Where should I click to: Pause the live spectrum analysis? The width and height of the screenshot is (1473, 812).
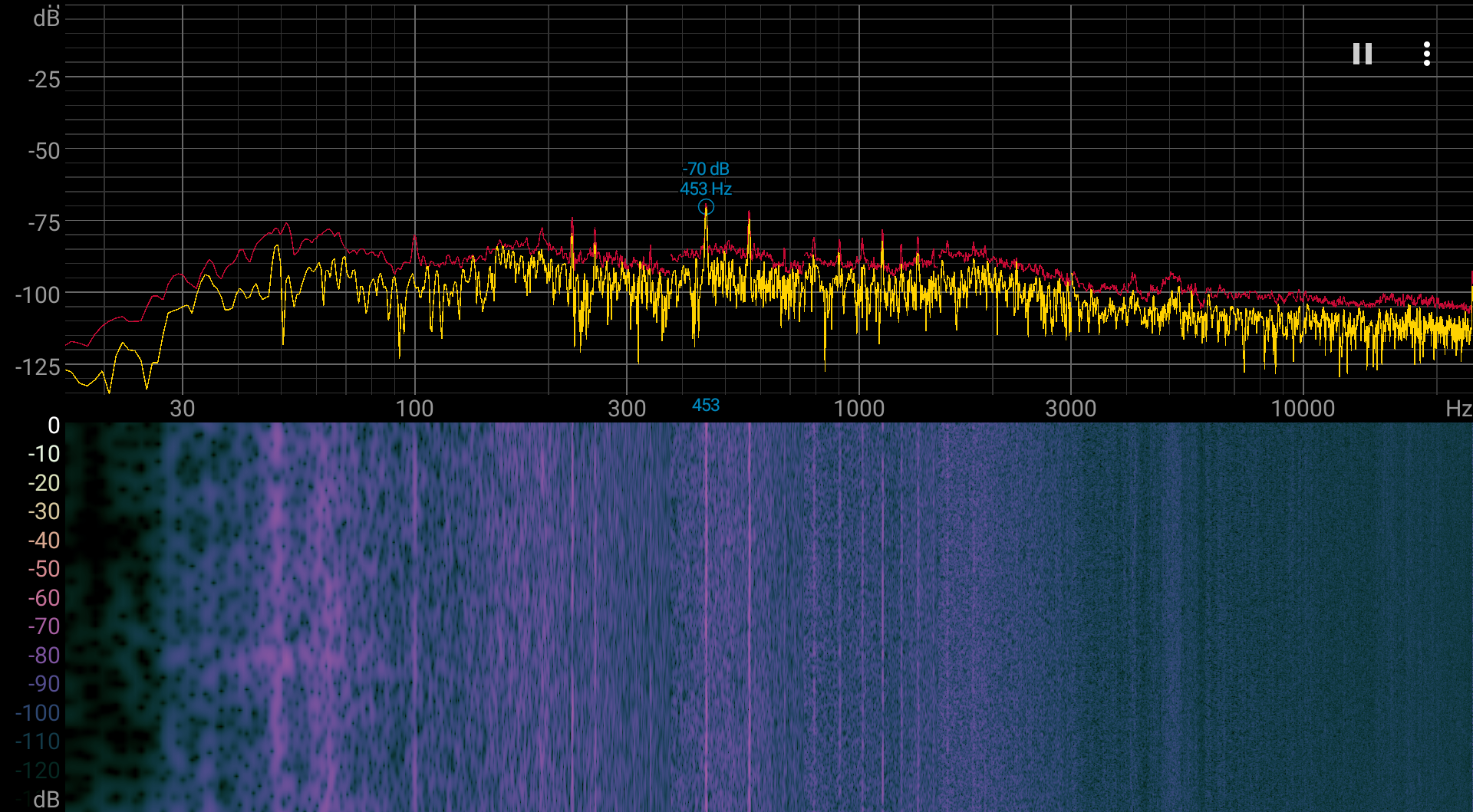pyautogui.click(x=1362, y=54)
